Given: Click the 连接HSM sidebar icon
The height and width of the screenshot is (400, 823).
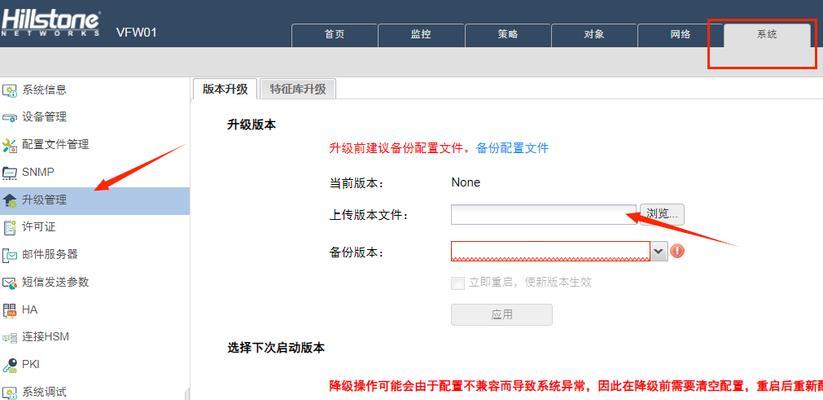Looking at the screenshot, I should coord(9,338).
